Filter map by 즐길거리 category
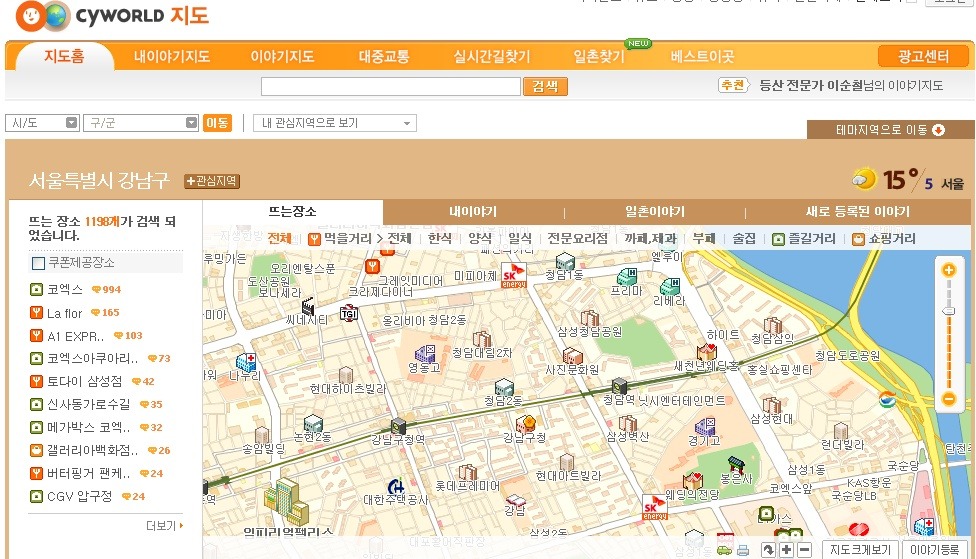Screen dimensions: 976x559 point(804,238)
